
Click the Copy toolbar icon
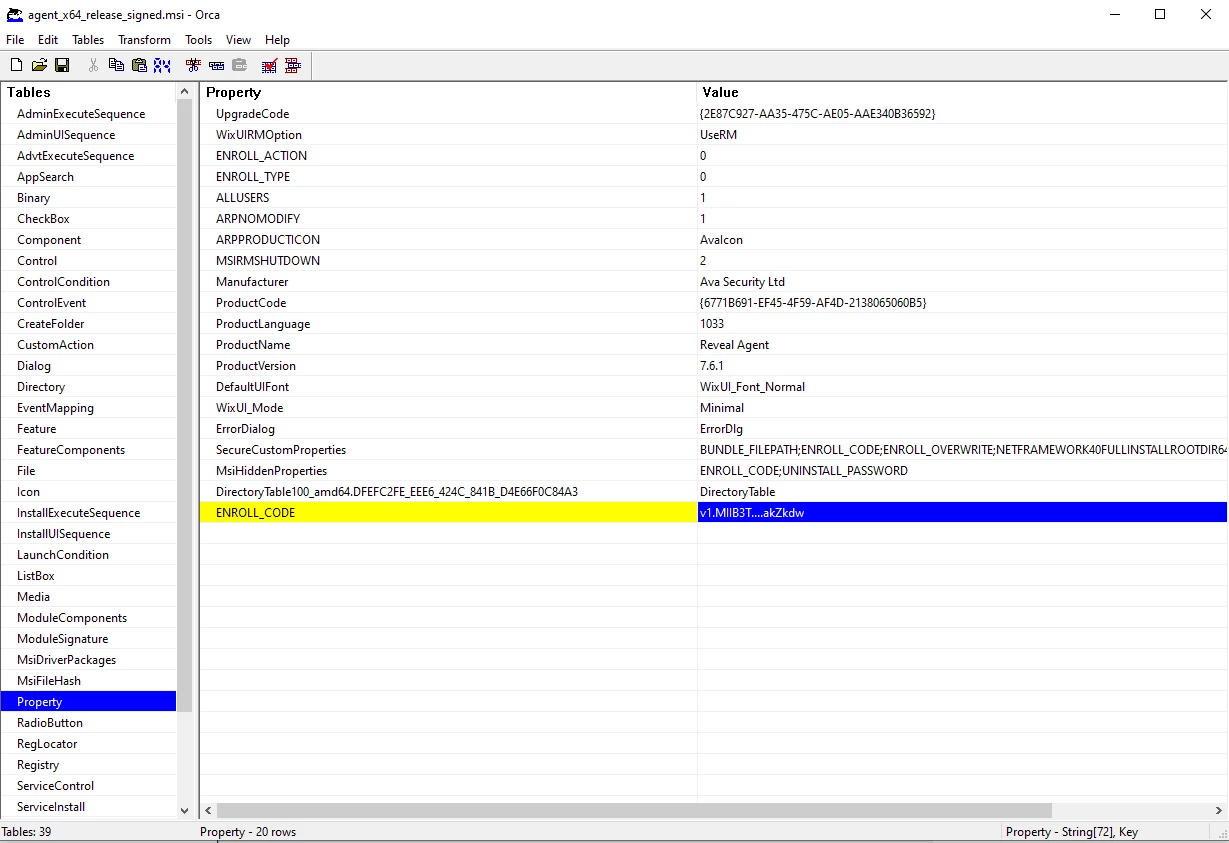tap(116, 65)
